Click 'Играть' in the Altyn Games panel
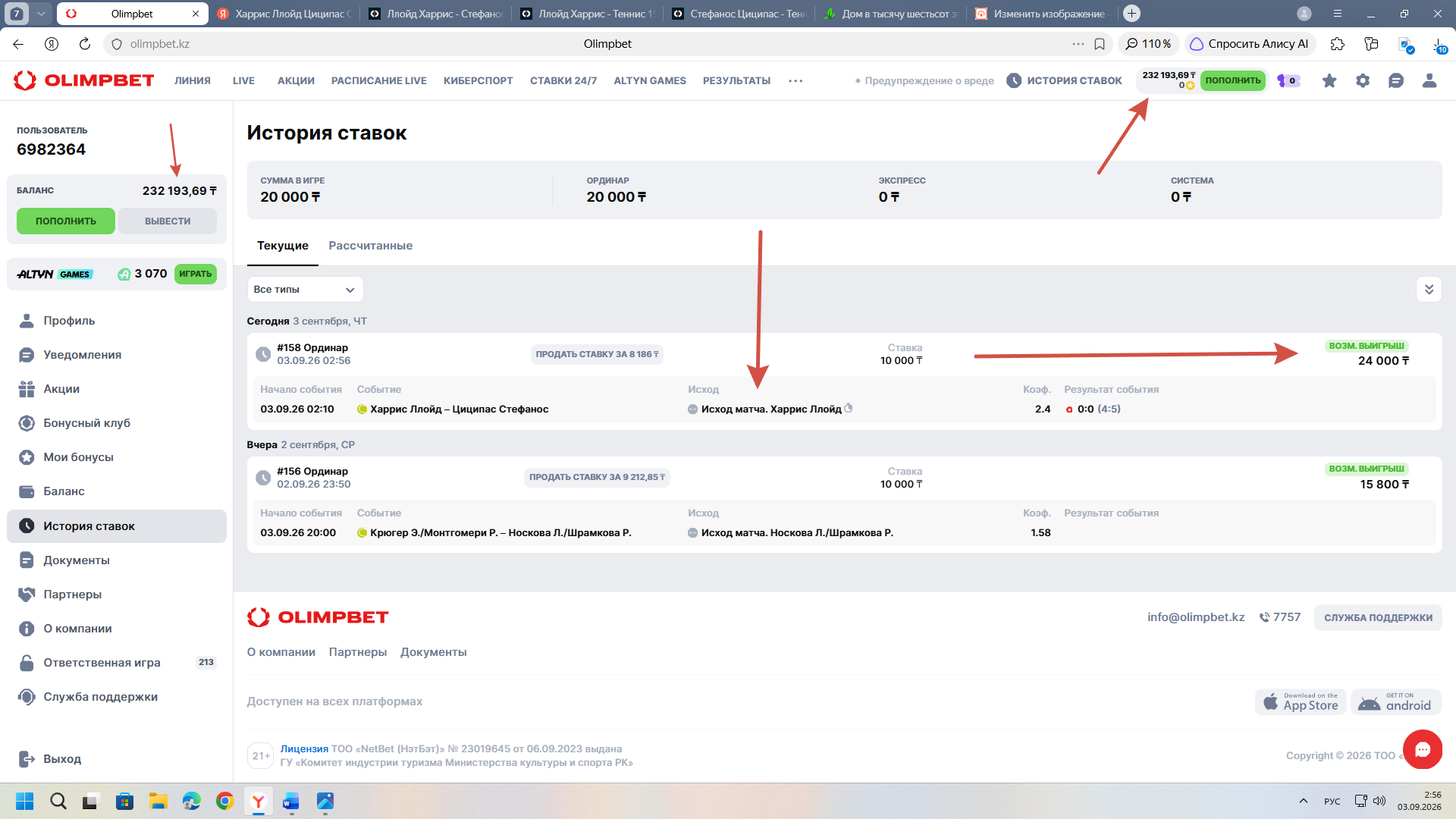 tap(196, 275)
